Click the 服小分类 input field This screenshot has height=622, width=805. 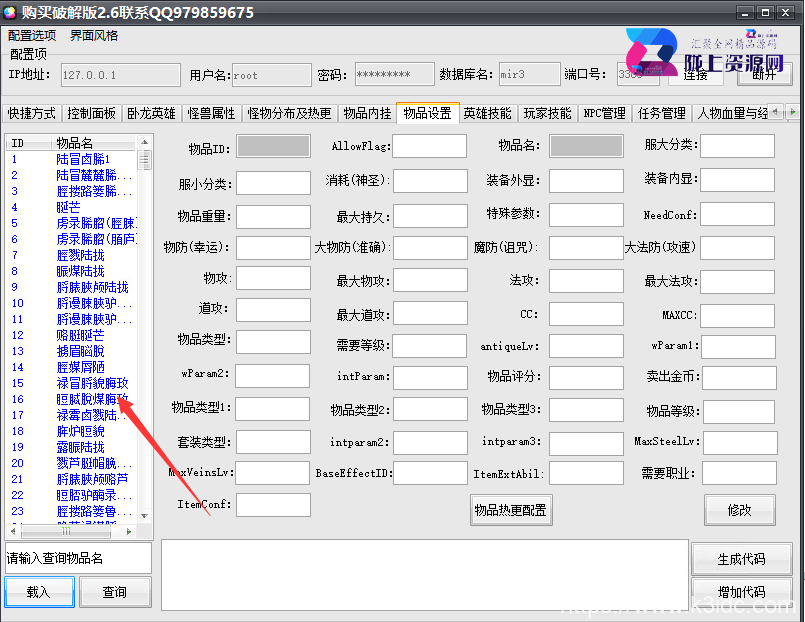273,183
